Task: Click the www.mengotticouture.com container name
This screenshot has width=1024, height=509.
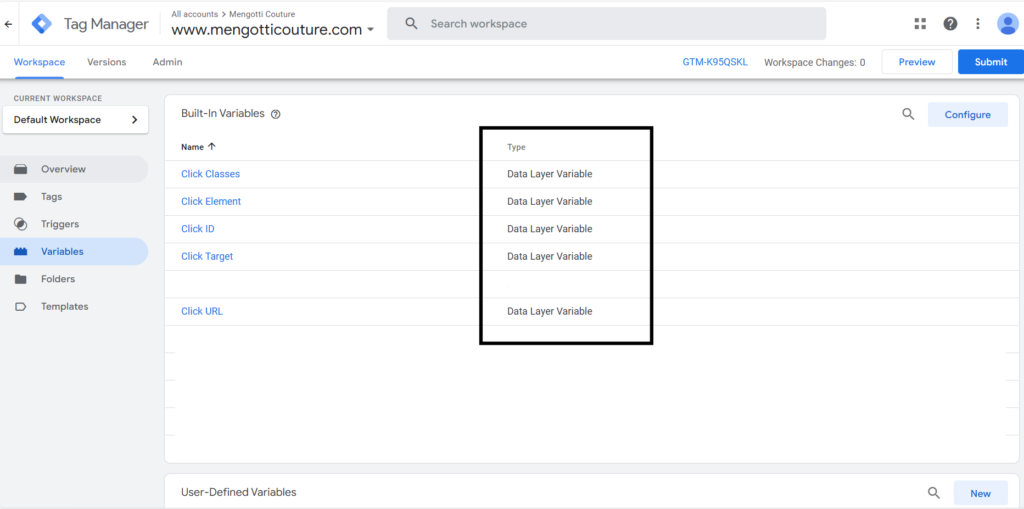Action: [x=266, y=30]
